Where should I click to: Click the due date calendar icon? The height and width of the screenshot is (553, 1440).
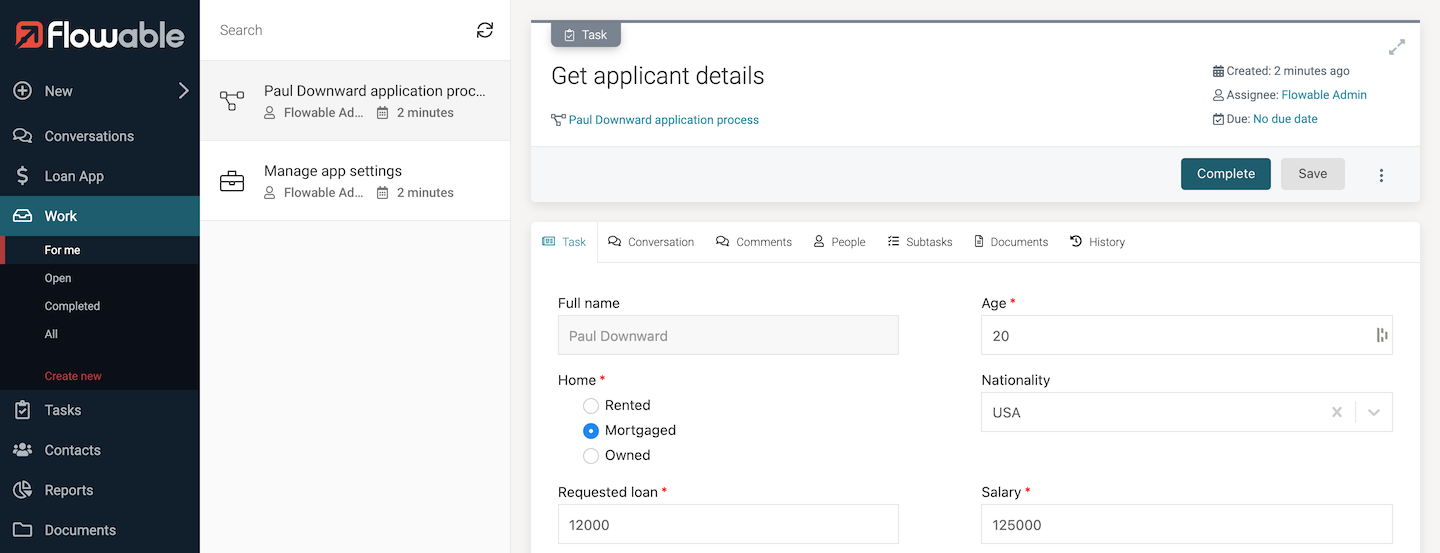pyautogui.click(x=1218, y=119)
